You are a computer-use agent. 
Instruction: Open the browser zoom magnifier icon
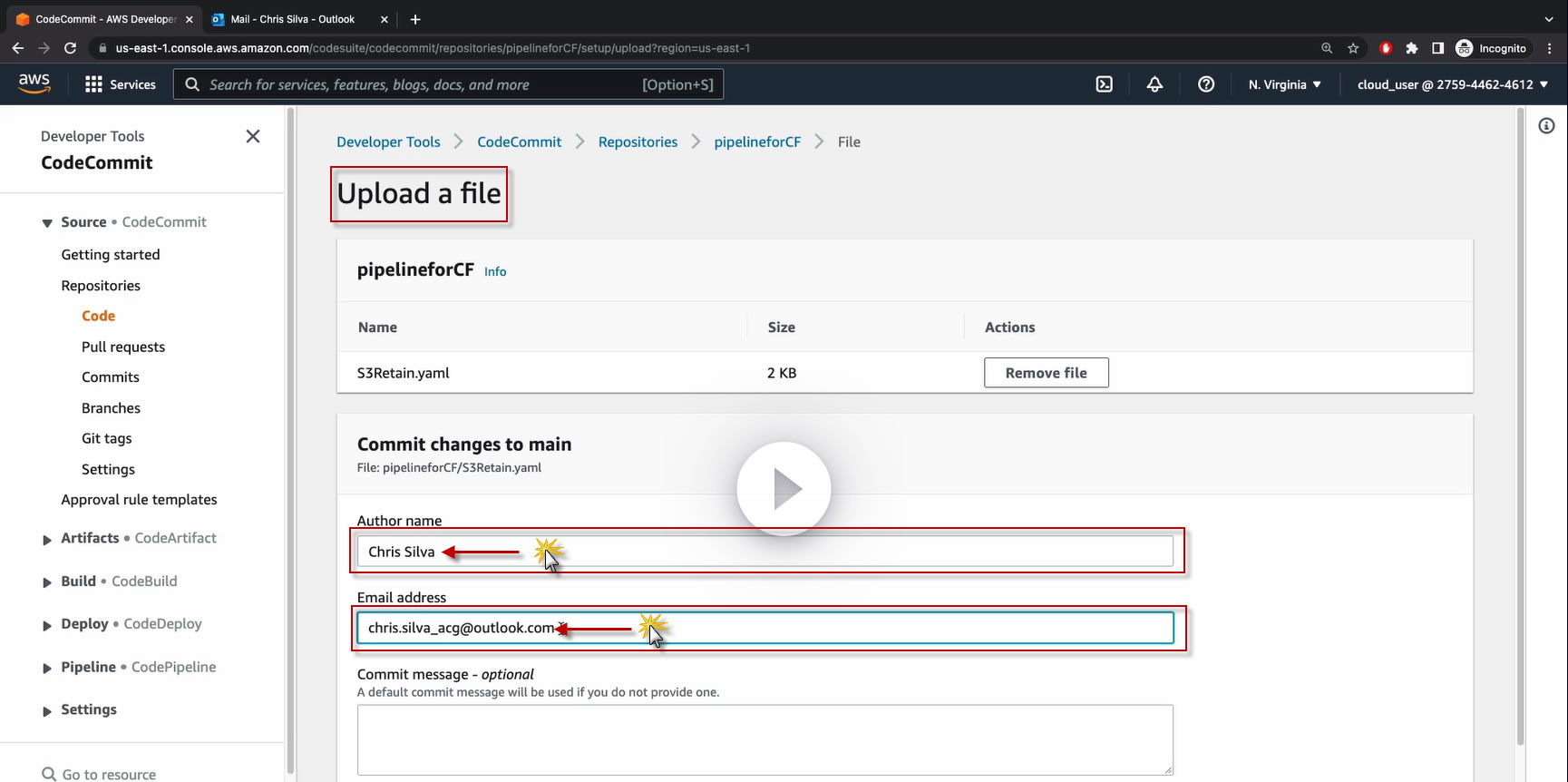pos(1327,48)
